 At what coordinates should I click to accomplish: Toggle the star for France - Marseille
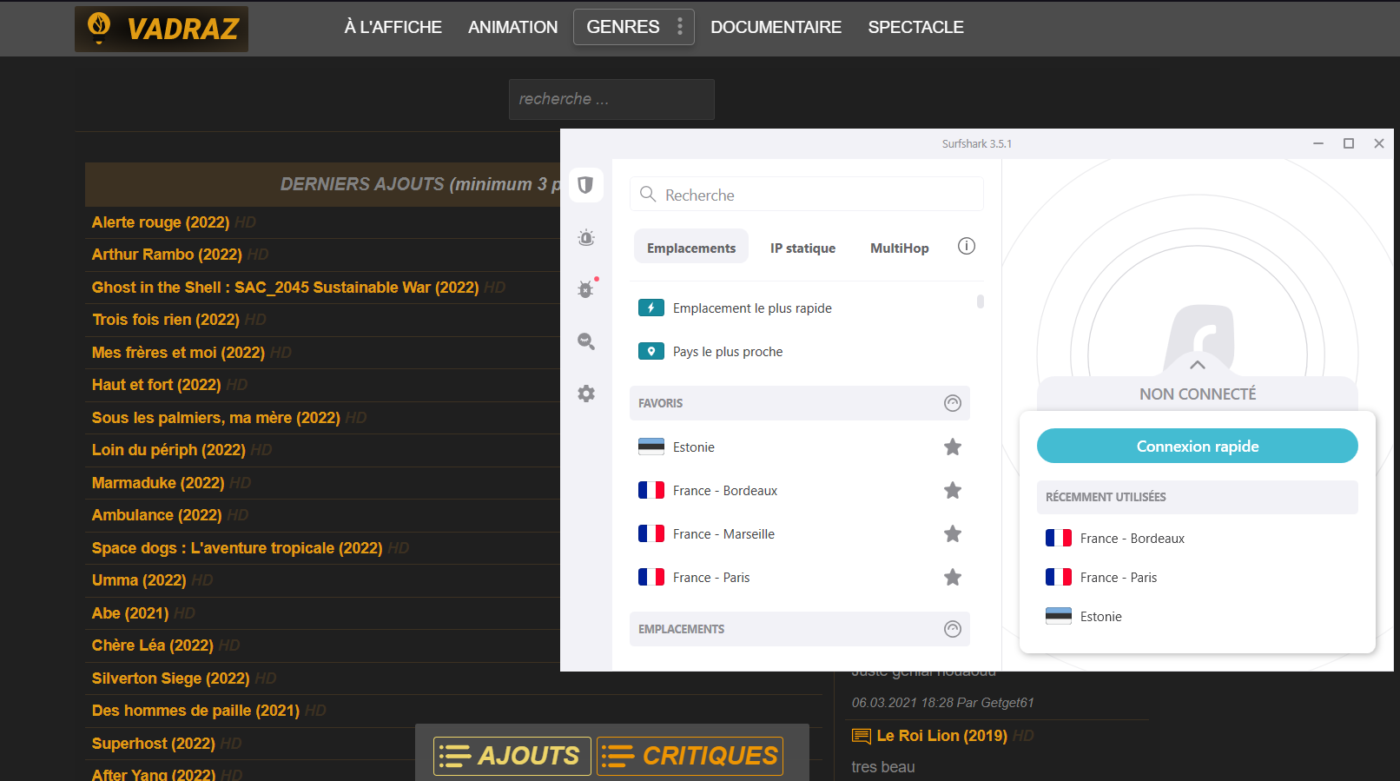(953, 534)
